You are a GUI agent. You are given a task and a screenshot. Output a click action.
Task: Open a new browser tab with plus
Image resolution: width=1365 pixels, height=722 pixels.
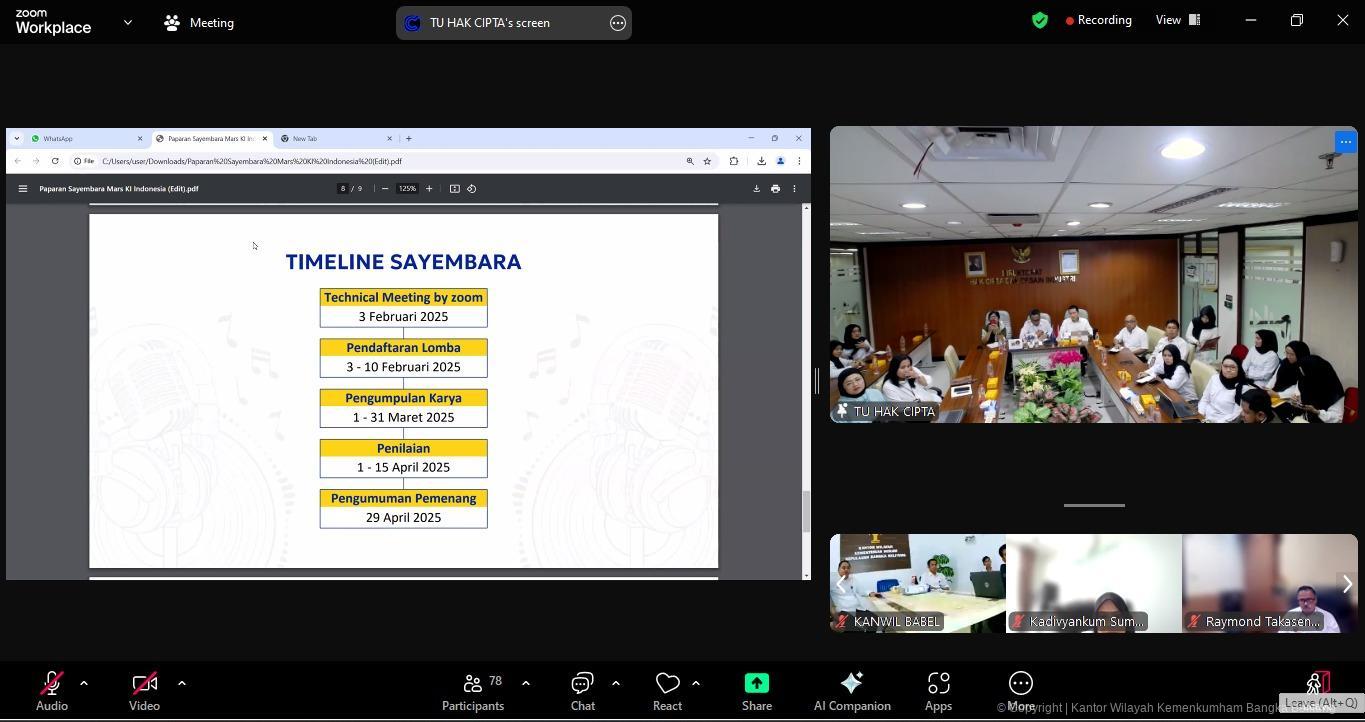(x=408, y=139)
